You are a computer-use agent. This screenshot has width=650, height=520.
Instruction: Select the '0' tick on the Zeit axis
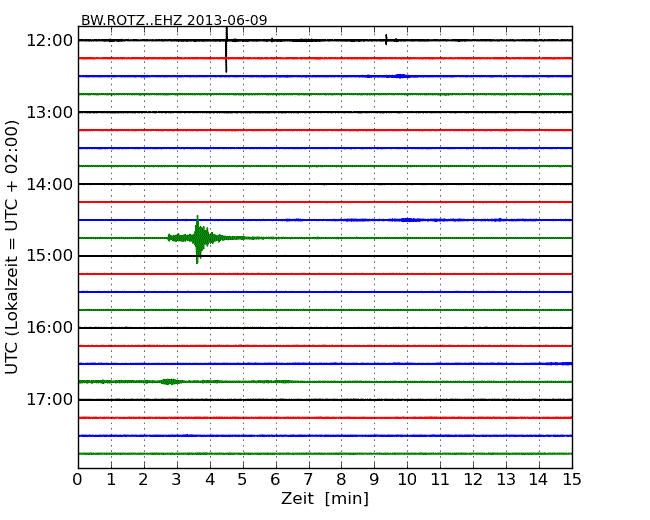pyautogui.click(x=78, y=480)
